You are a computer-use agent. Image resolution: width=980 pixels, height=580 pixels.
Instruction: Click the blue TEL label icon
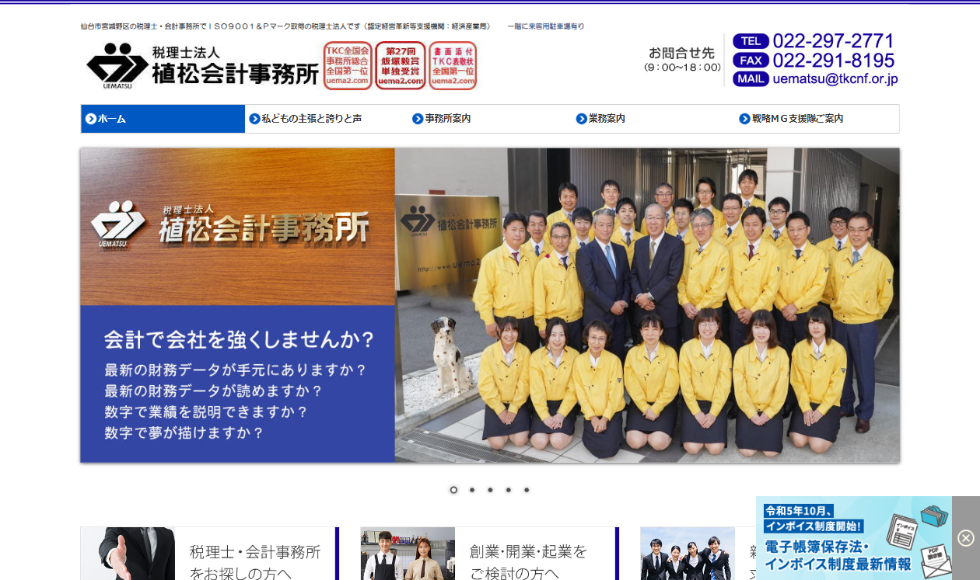[750, 41]
